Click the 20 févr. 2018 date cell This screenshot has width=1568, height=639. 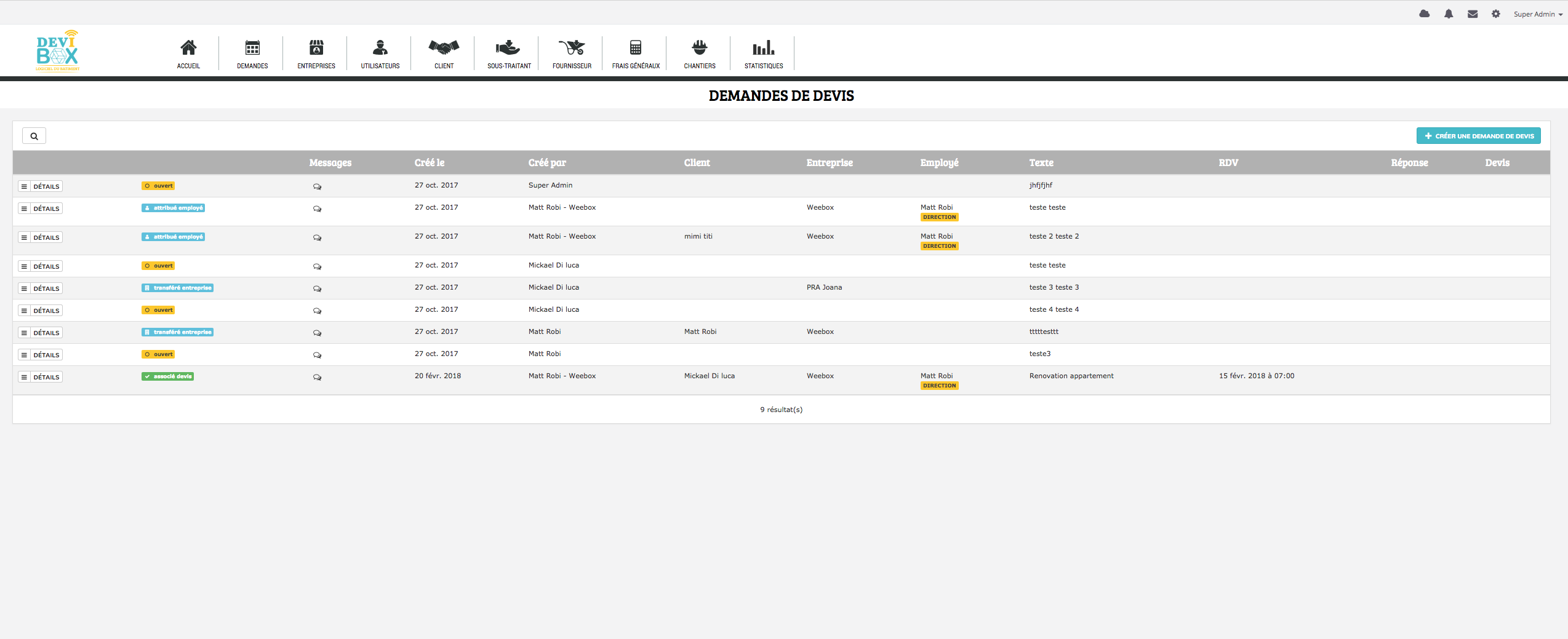[x=438, y=376]
